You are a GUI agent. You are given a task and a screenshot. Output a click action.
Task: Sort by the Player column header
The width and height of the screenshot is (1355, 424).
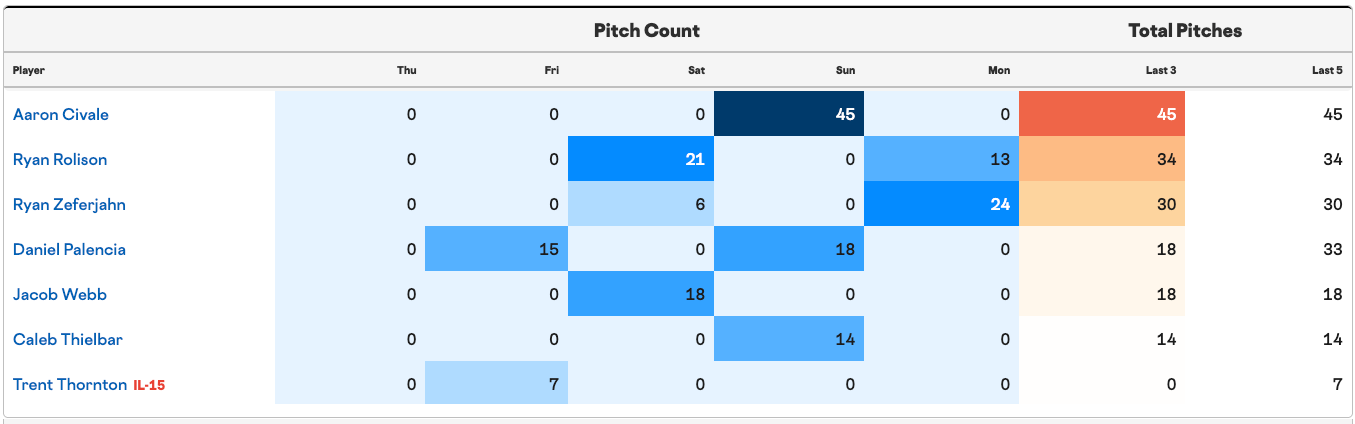(x=29, y=71)
